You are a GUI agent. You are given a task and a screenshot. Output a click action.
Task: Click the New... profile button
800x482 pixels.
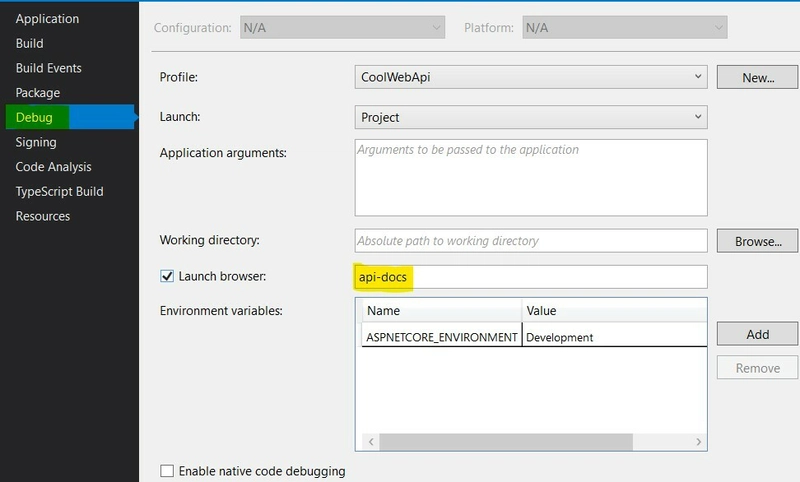(x=757, y=77)
